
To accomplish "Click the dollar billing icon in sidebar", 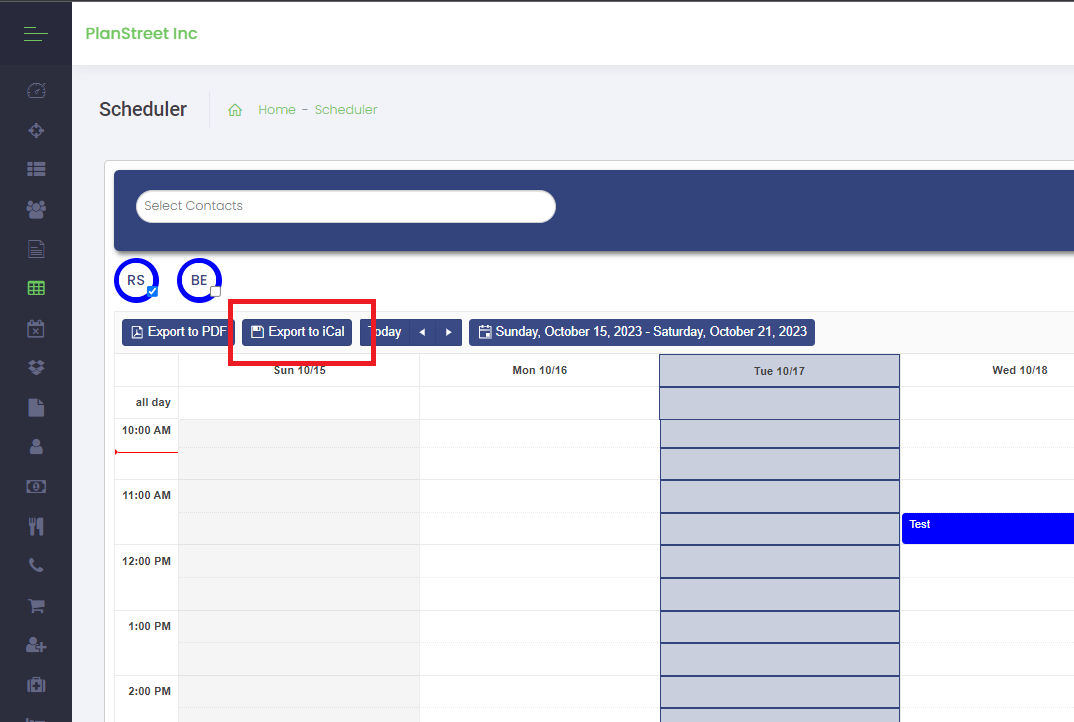I will click(x=36, y=486).
